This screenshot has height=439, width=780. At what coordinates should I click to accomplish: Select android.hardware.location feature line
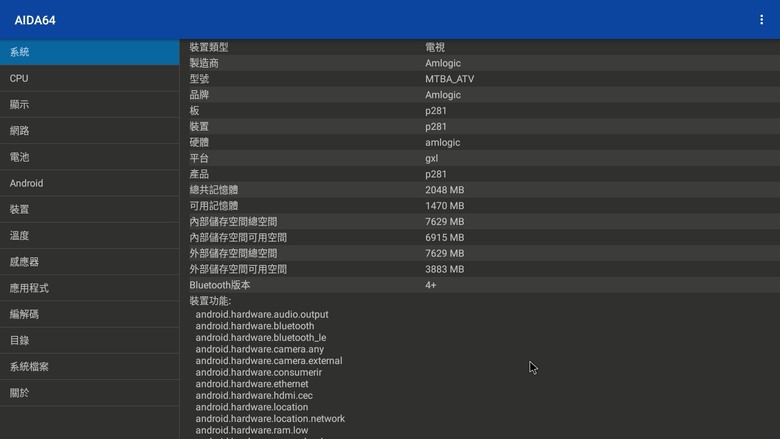pyautogui.click(x=252, y=407)
